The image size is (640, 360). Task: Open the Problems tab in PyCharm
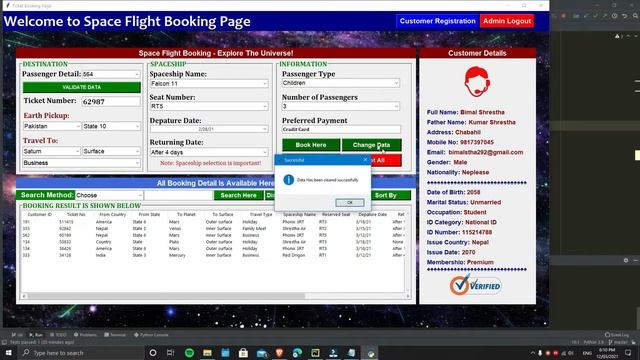(85, 335)
